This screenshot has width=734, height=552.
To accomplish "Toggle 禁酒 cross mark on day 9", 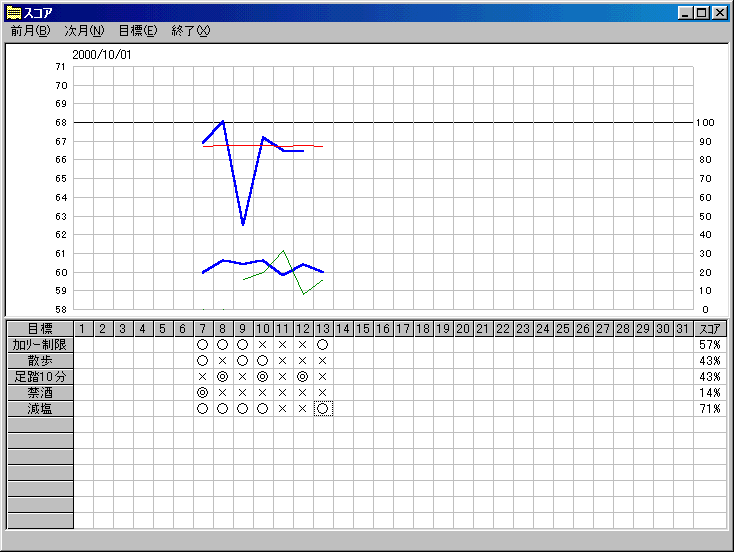I will point(242,393).
